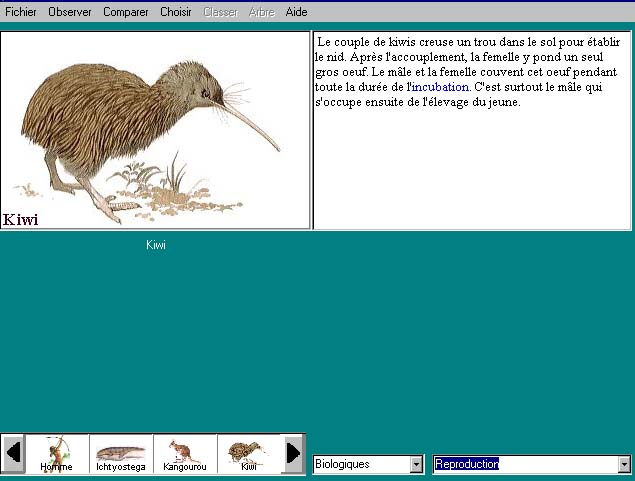Click the greyed-out Classer menu
This screenshot has height=481, width=635.
221,12
